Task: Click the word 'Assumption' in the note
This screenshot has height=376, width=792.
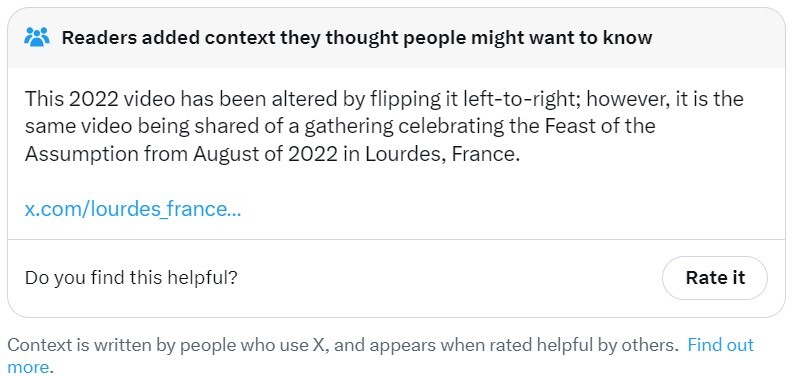Action: tap(81, 154)
